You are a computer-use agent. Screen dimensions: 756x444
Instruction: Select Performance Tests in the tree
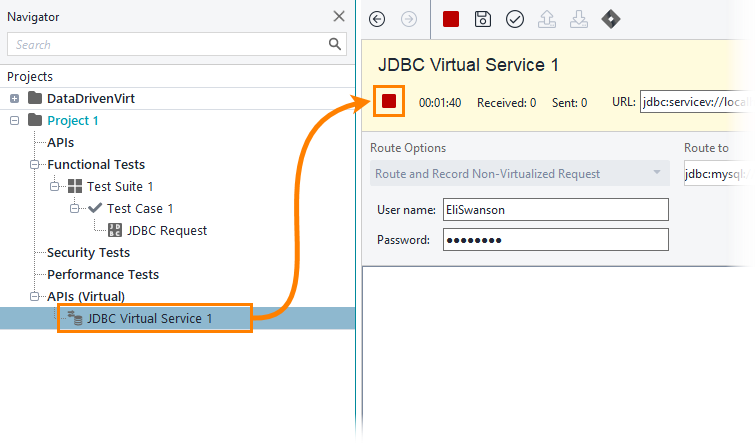(x=103, y=274)
